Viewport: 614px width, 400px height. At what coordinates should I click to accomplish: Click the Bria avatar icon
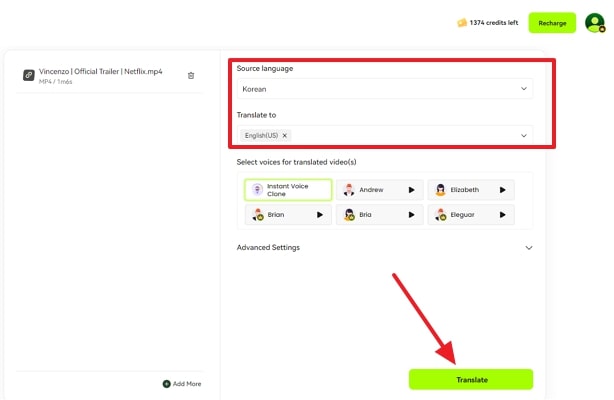(349, 215)
